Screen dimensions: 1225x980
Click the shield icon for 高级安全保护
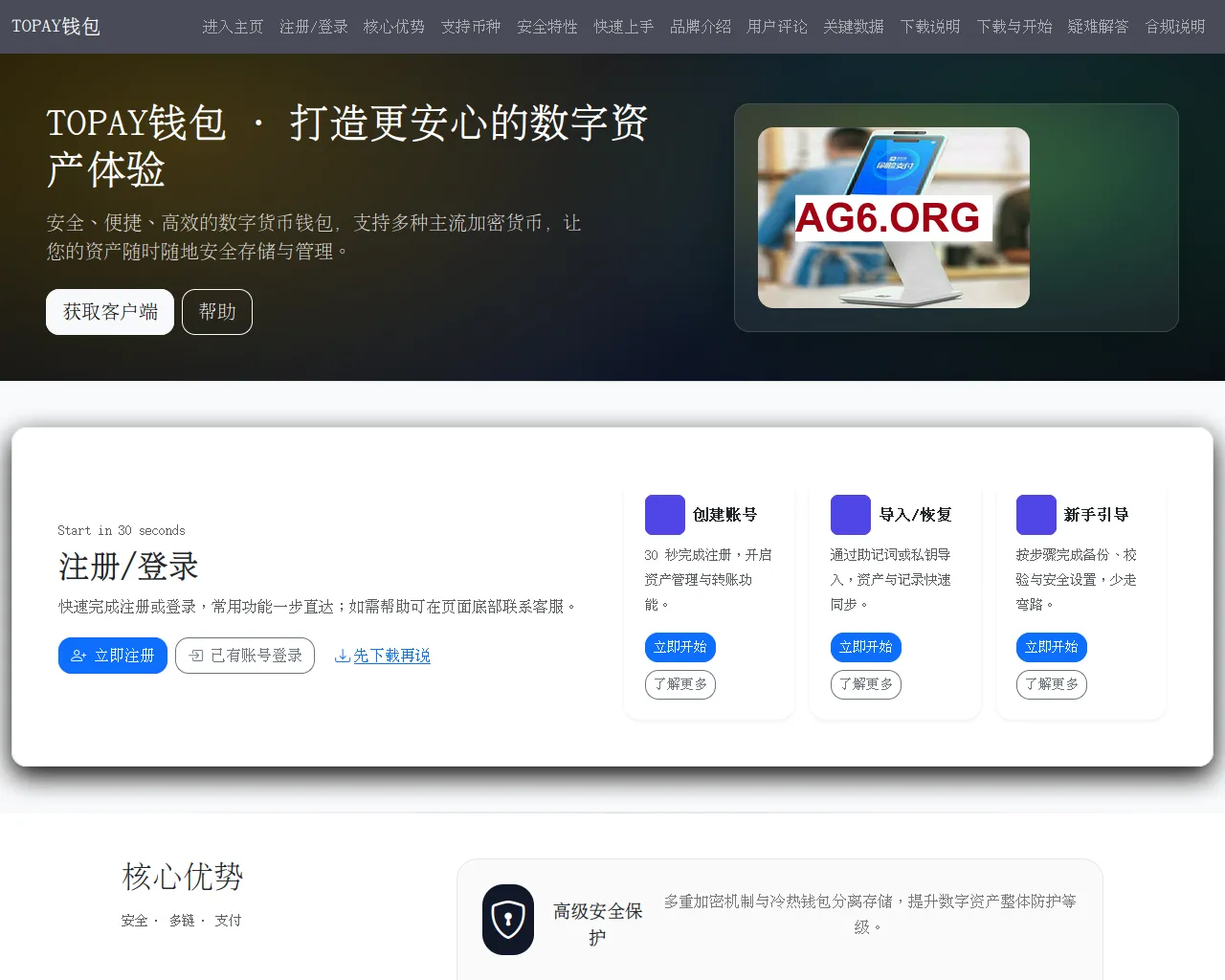click(508, 920)
